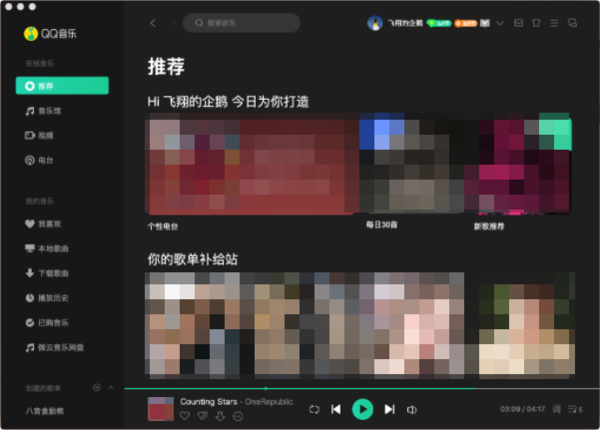The height and width of the screenshot is (430, 600).
Task: Collapse the 创建的歌单 section
Action: pos(111,388)
